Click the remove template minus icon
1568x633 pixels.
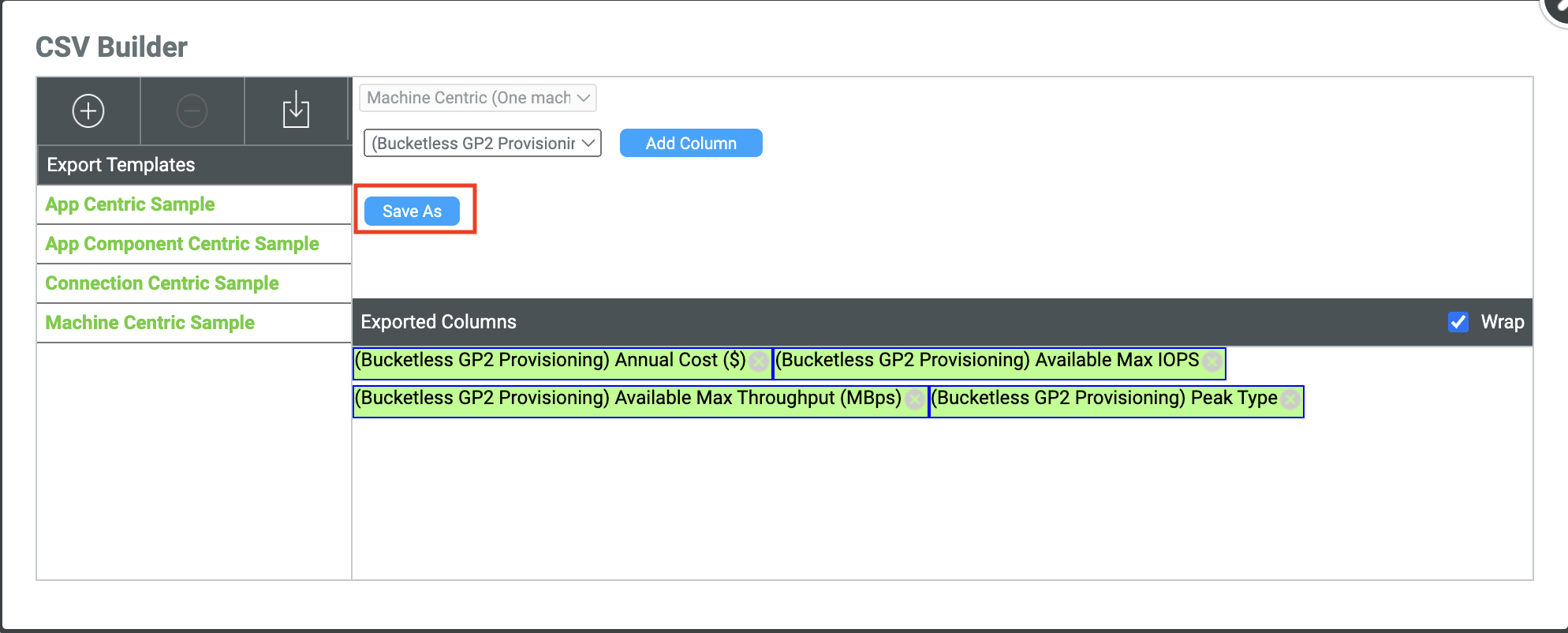(x=192, y=111)
